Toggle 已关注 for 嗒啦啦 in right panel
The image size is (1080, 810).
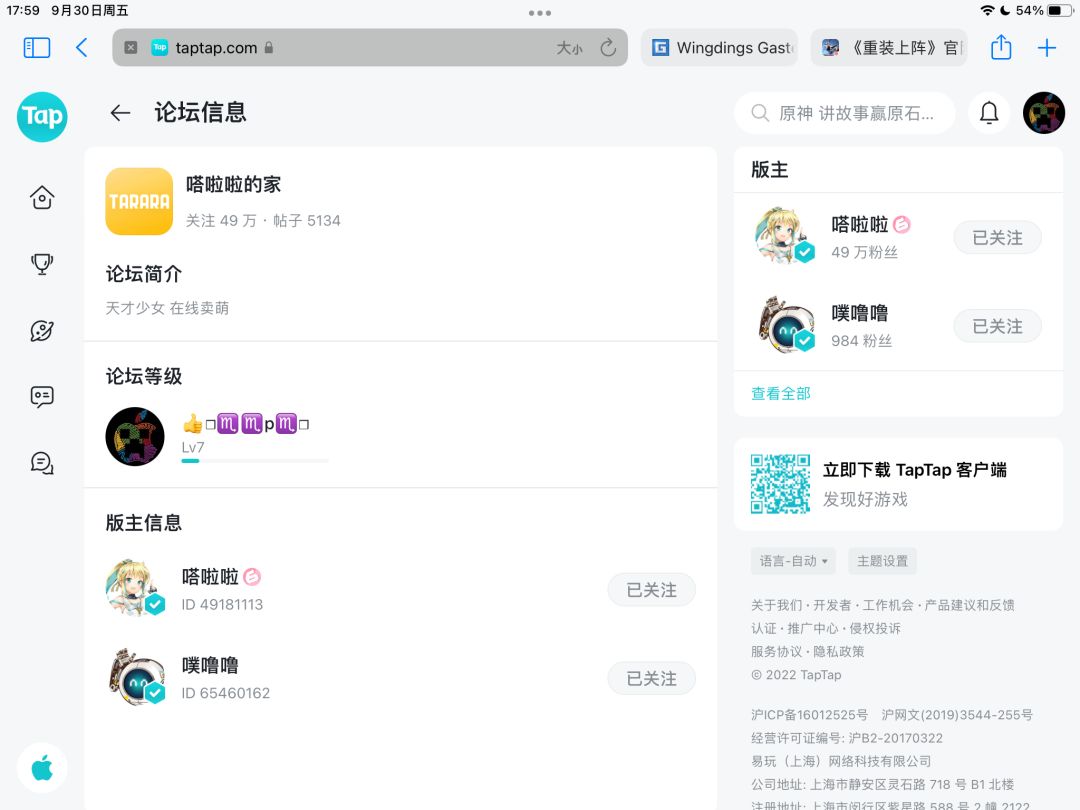pyautogui.click(x=997, y=238)
